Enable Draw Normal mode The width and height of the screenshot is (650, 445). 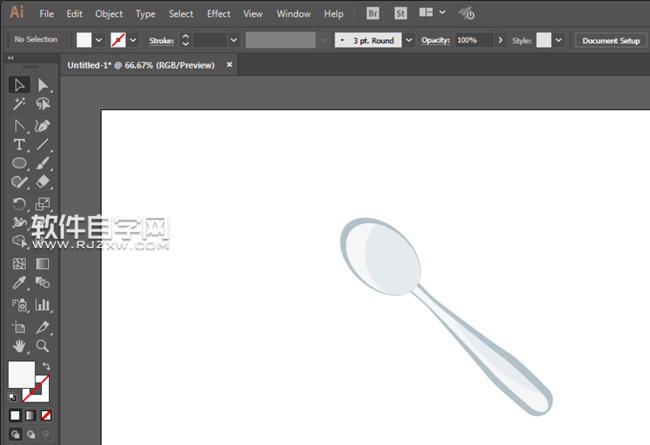(15, 434)
